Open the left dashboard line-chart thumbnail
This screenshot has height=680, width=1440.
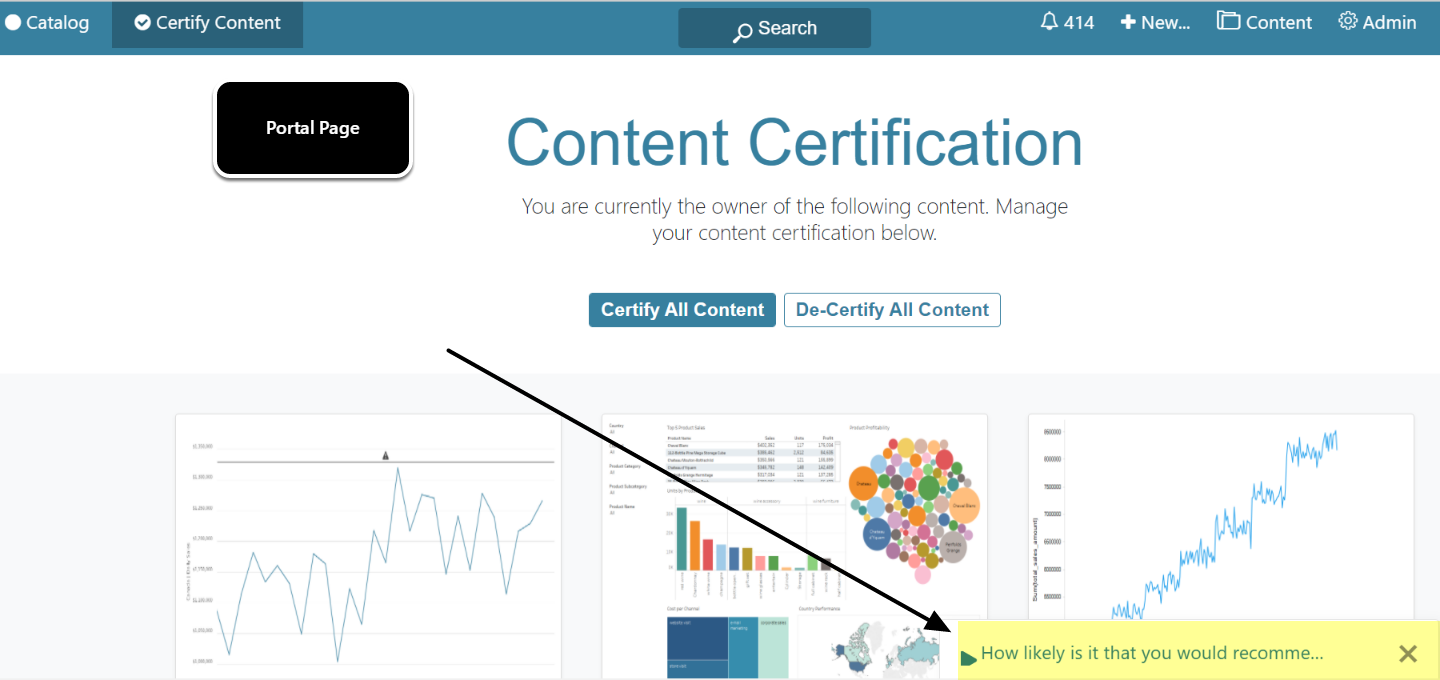[x=367, y=545]
